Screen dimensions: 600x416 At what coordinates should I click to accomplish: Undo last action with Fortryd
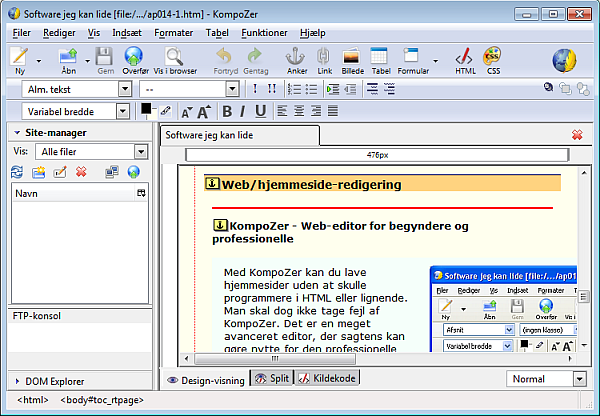[x=225, y=60]
